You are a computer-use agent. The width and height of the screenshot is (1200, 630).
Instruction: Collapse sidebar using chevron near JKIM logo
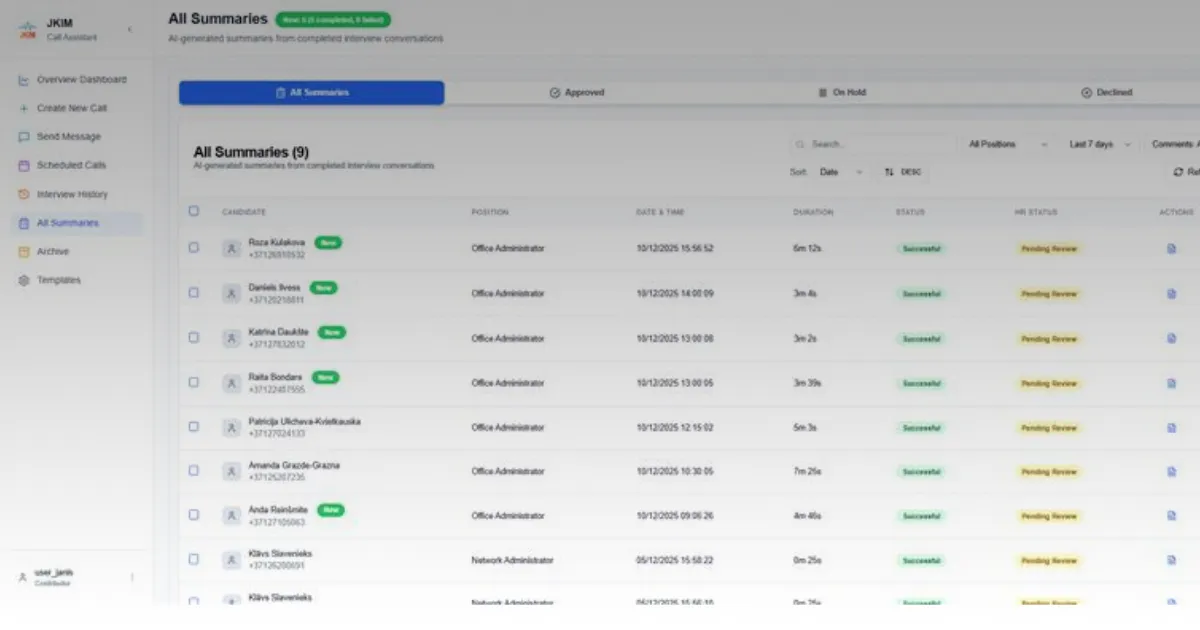129,30
